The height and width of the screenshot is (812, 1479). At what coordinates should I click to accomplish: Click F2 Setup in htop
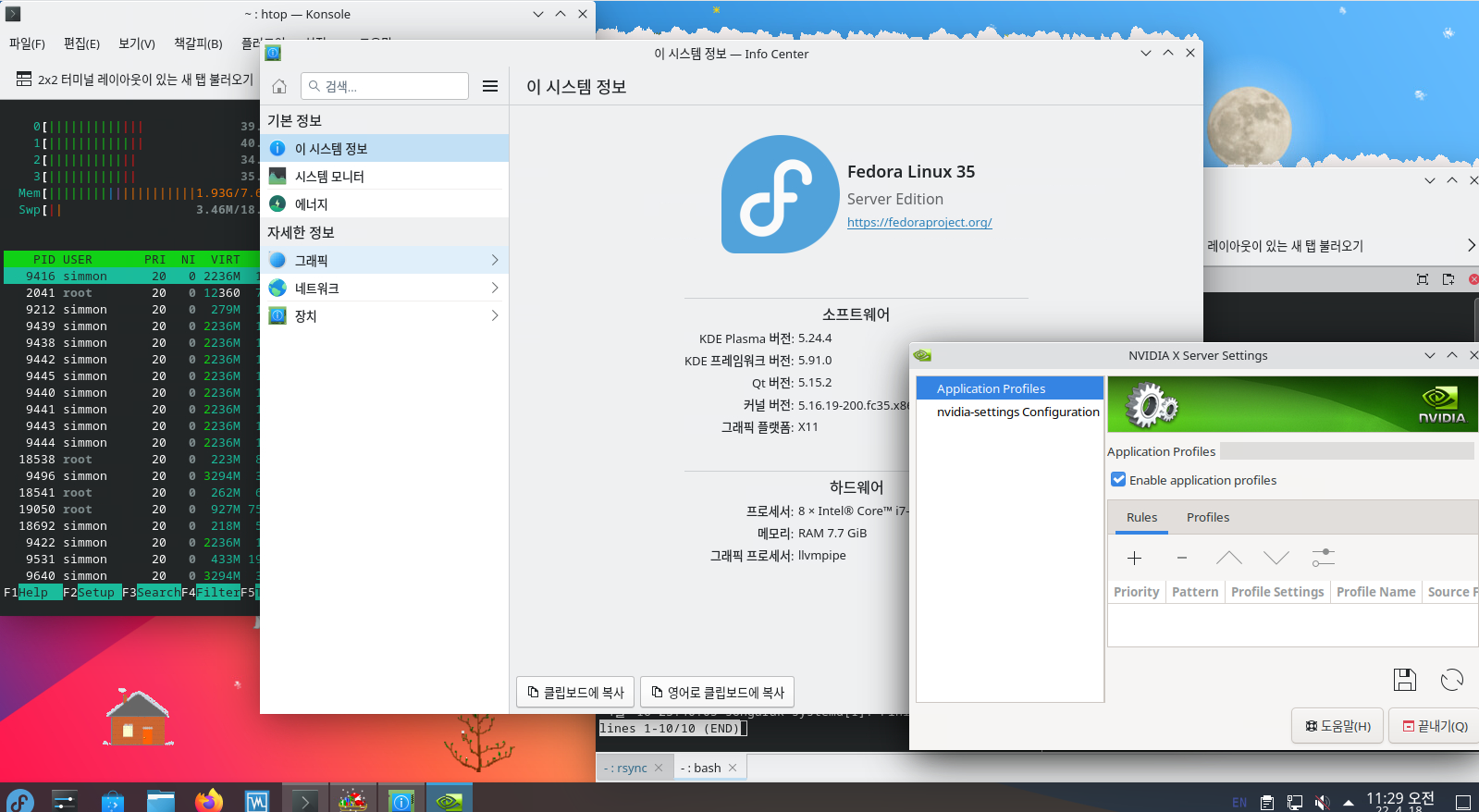coord(92,592)
